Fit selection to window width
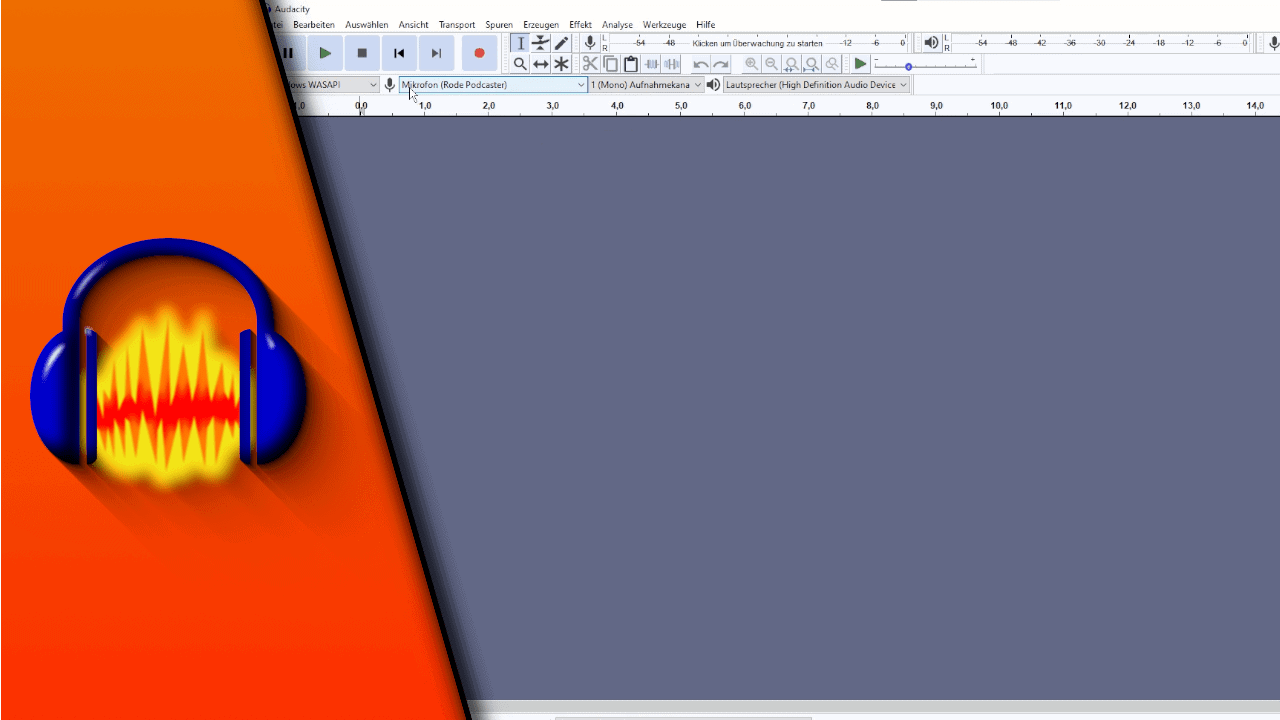Viewport: 1280px width, 720px height. pos(791,64)
